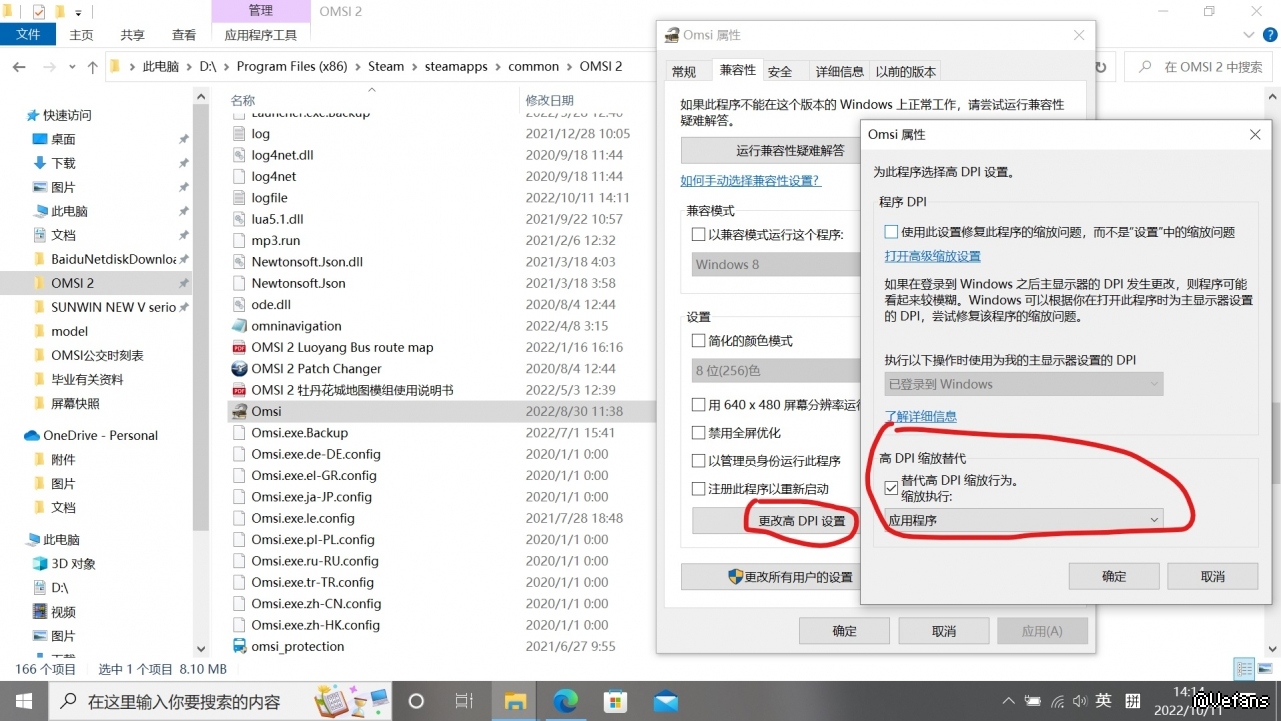1281x721 pixels.
Task: Click the OMSI 2 Luoyang Bus route map PDF icon
Action: point(239,347)
